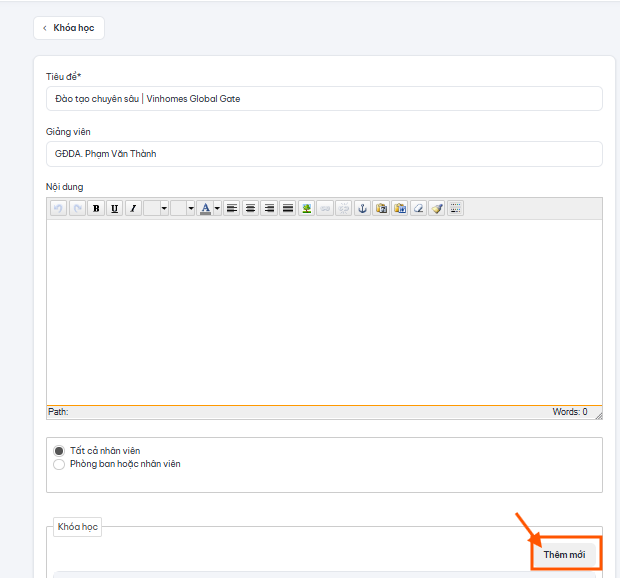Click inside the Nội dung editor area
This screenshot has width=620, height=578.
(x=324, y=312)
